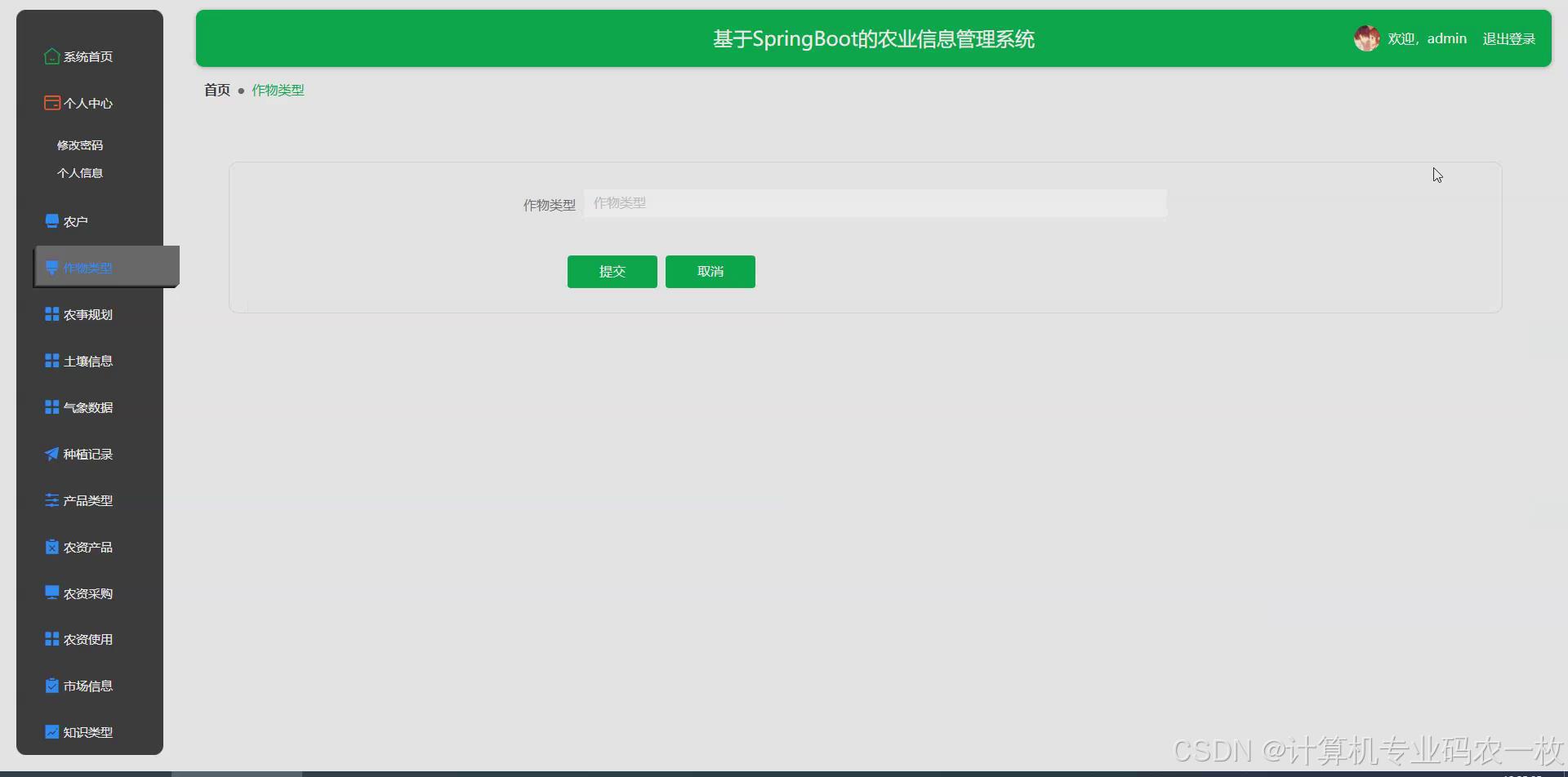Select the 农事规划 grid icon
Screen dimensions: 1568x777
(51, 313)
